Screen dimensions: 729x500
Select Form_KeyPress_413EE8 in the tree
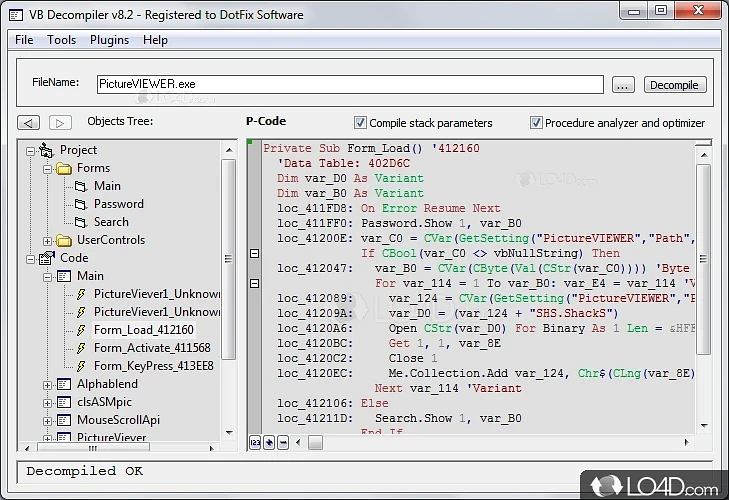tap(153, 366)
